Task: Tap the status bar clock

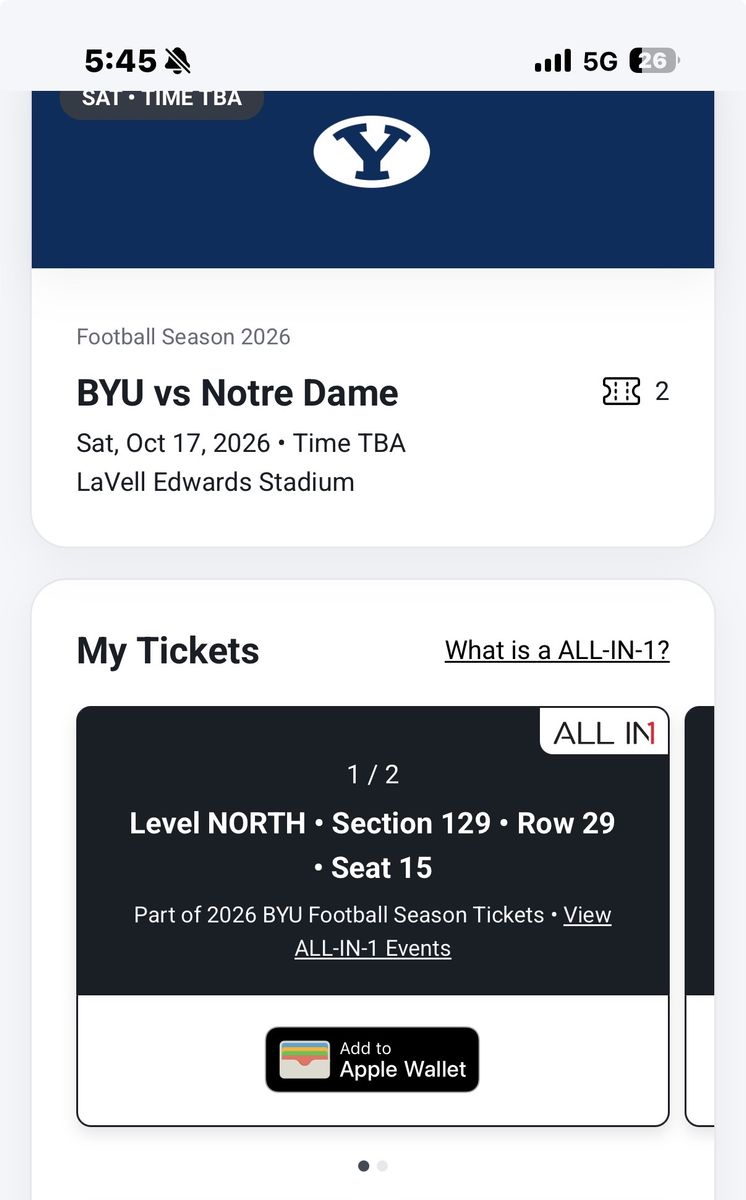Action: click(121, 62)
